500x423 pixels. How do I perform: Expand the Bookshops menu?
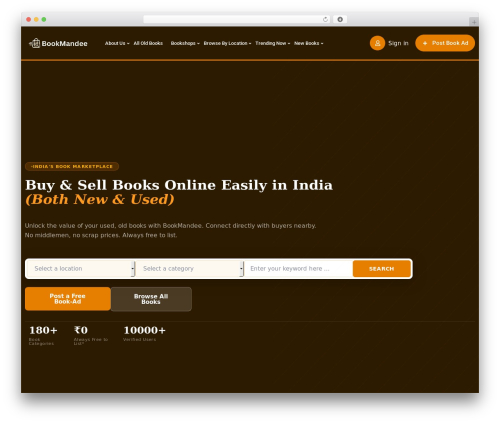pyautogui.click(x=185, y=43)
